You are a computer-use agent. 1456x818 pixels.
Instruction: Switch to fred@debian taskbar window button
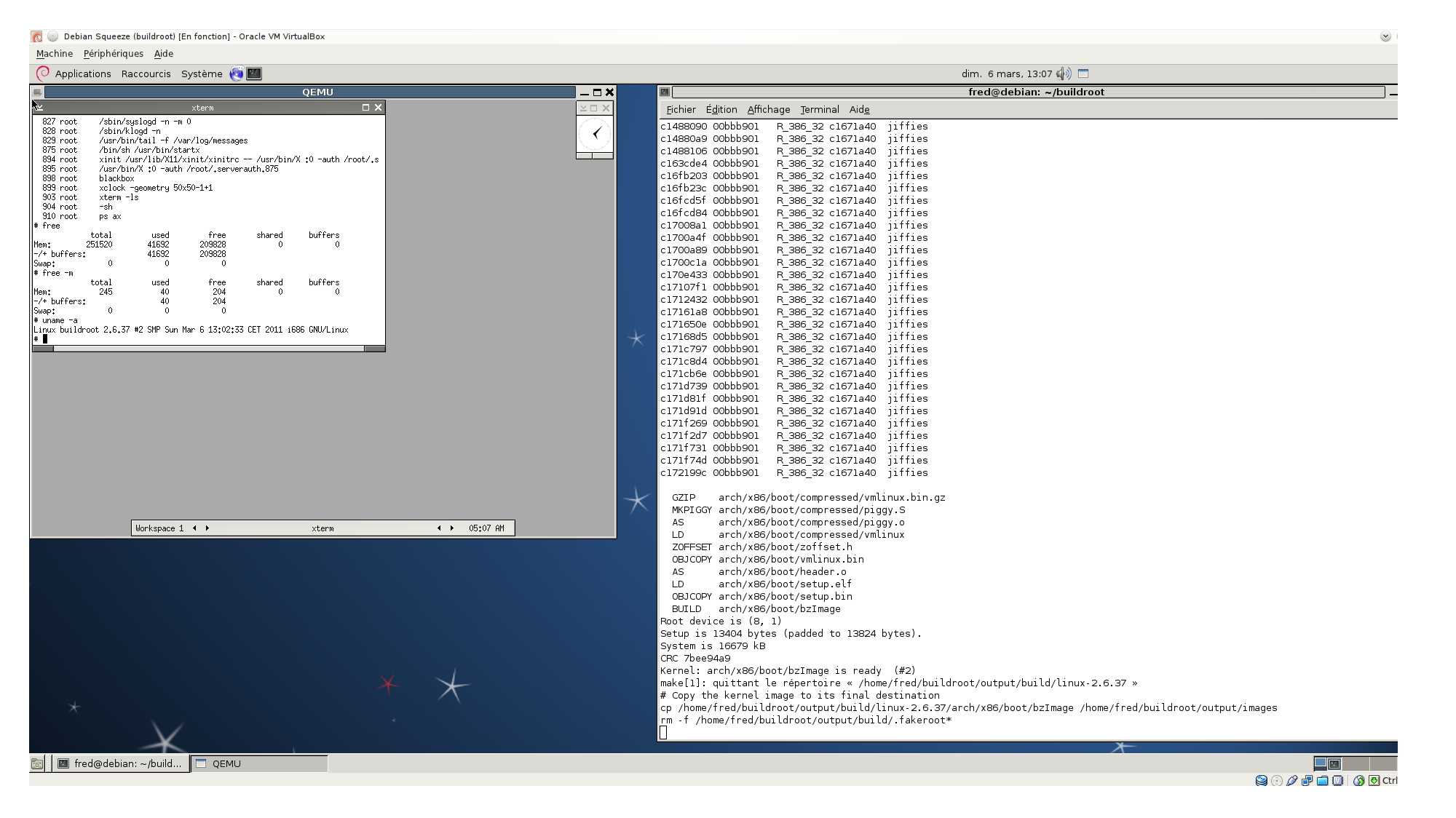(x=122, y=763)
